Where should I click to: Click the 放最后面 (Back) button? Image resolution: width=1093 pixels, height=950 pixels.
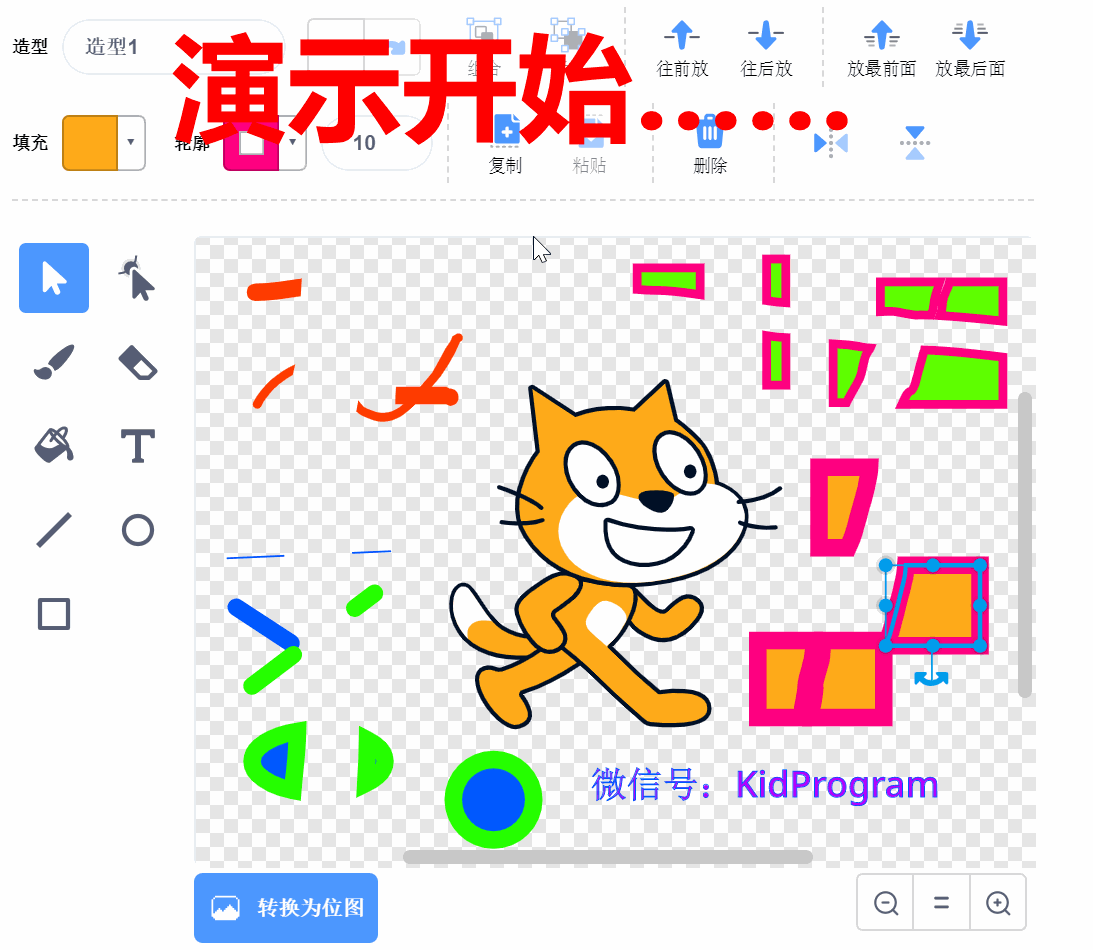pos(970,49)
